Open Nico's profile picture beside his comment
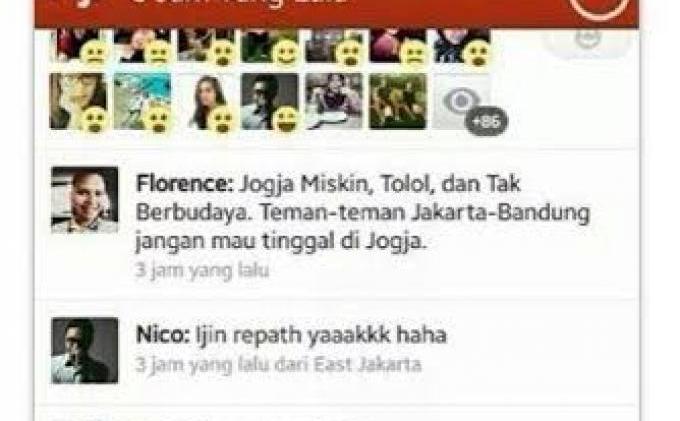This screenshot has height=421, width=680. click(85, 350)
